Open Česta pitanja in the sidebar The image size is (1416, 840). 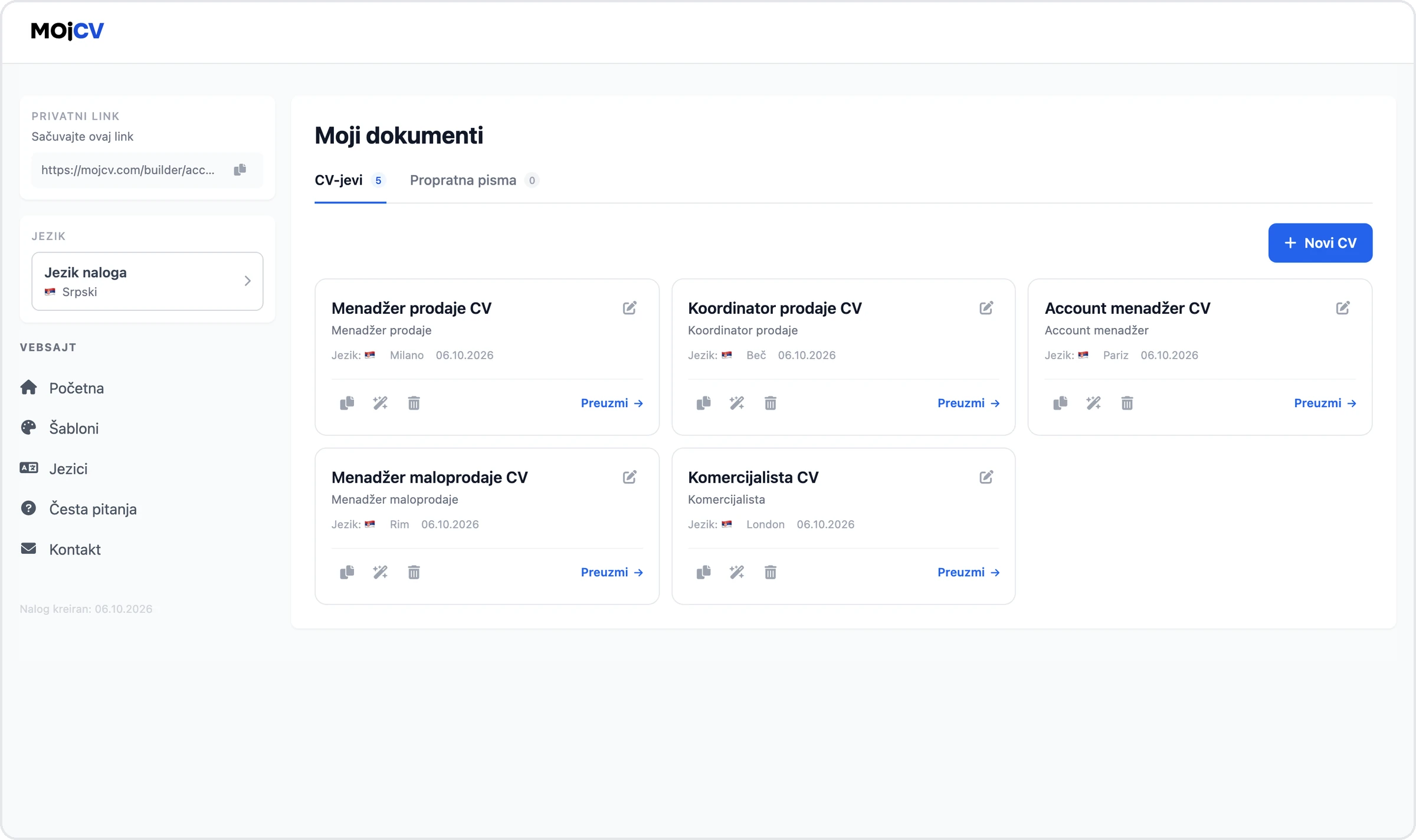pyautogui.click(x=78, y=508)
